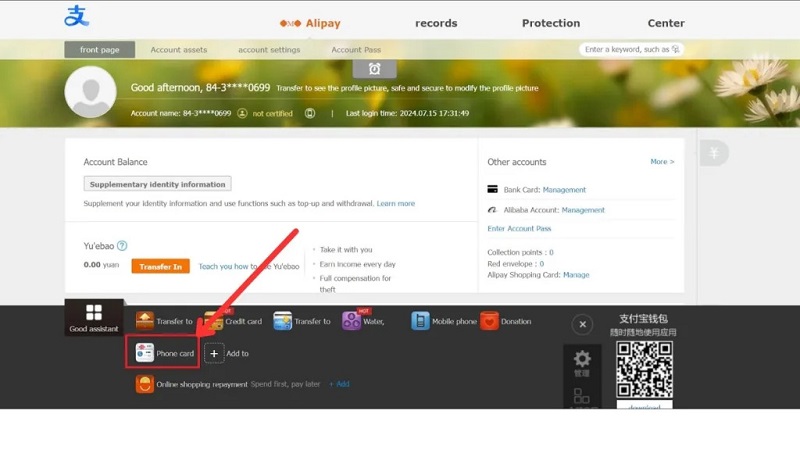
Task: Click Supplementary identity information button
Action: [x=157, y=184]
